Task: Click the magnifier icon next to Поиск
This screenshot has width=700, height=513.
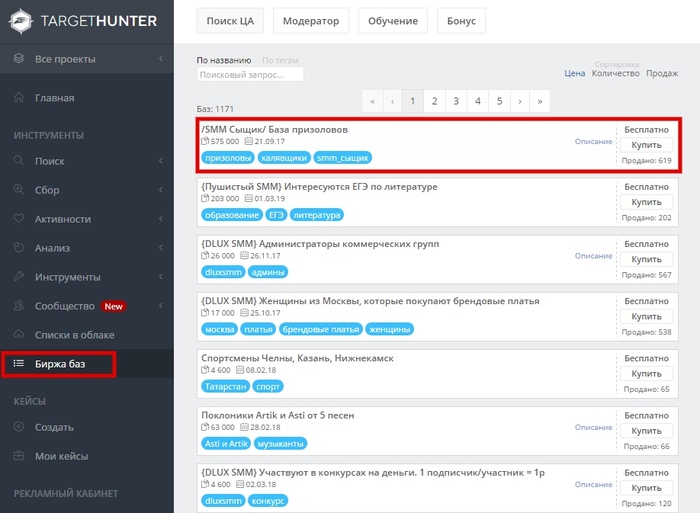Action: [x=18, y=160]
